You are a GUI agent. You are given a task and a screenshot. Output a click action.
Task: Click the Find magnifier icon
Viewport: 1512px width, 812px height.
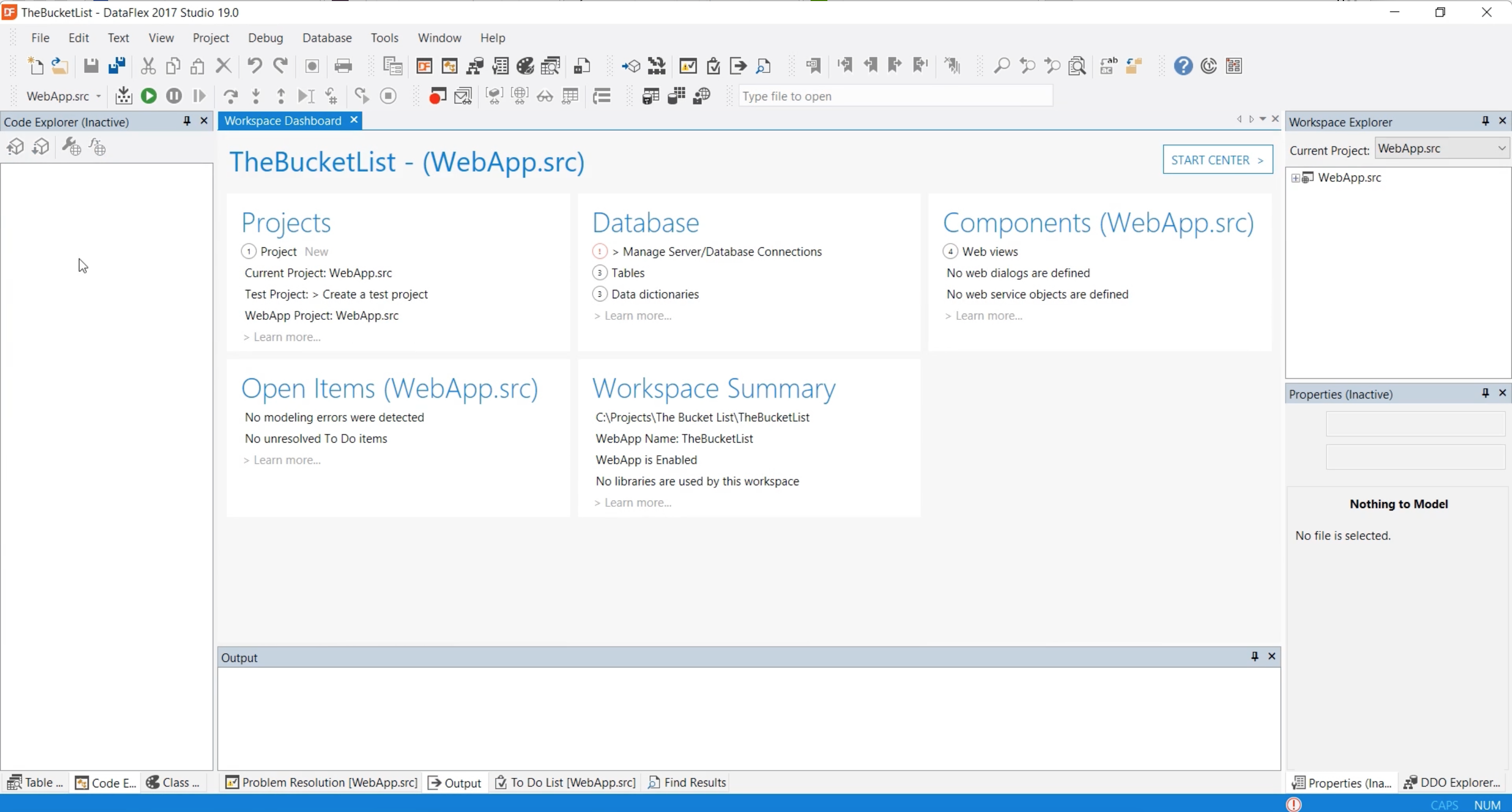point(1001,66)
